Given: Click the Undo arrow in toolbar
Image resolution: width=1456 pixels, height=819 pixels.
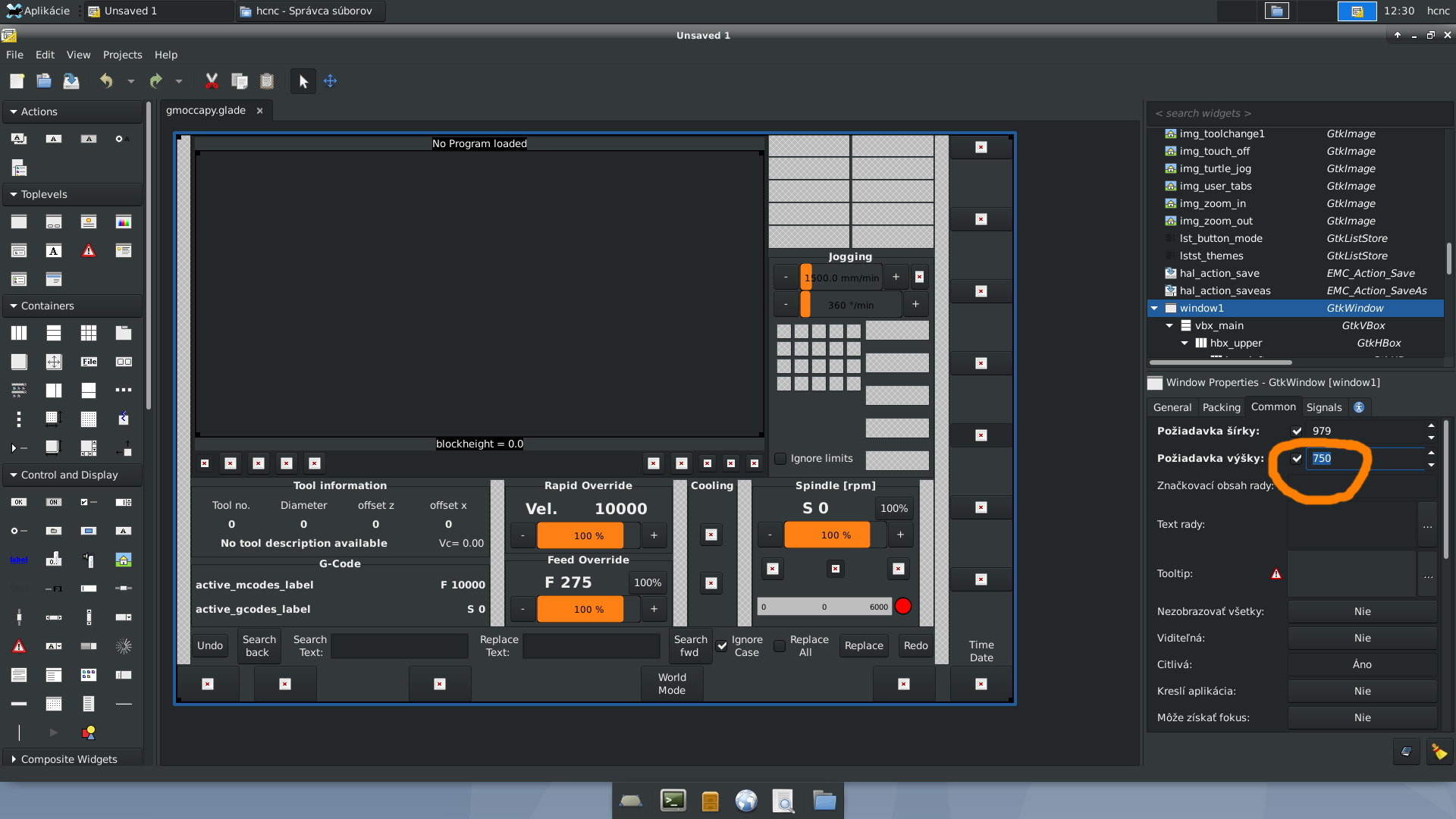Looking at the screenshot, I should tap(106, 81).
